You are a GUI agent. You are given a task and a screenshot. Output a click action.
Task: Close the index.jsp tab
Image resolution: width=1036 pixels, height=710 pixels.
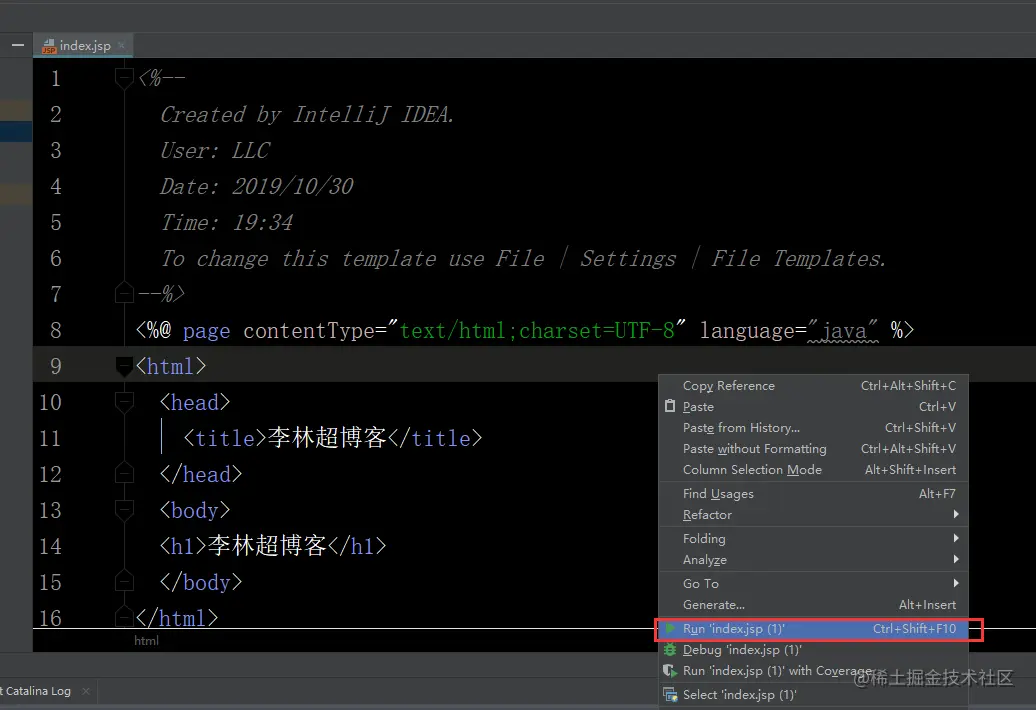coord(121,46)
